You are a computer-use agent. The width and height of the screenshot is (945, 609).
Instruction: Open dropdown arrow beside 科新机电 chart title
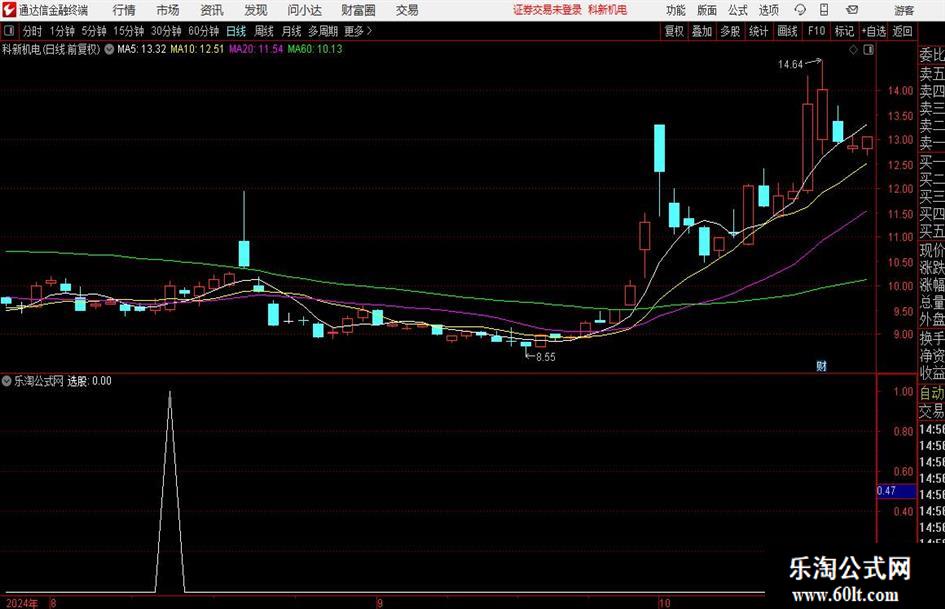point(109,49)
